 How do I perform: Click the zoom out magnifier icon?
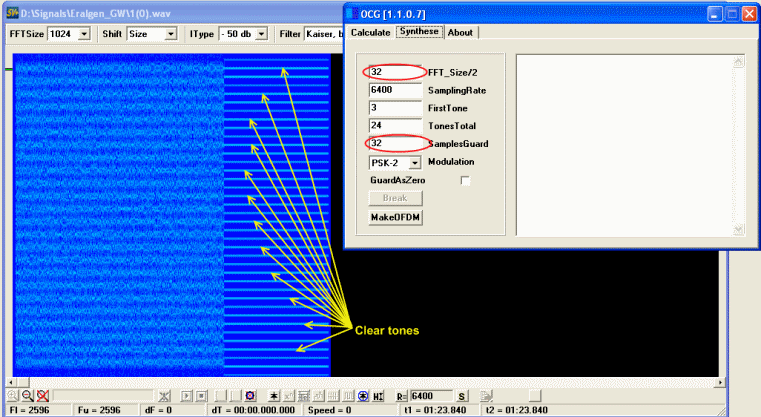coord(26,395)
